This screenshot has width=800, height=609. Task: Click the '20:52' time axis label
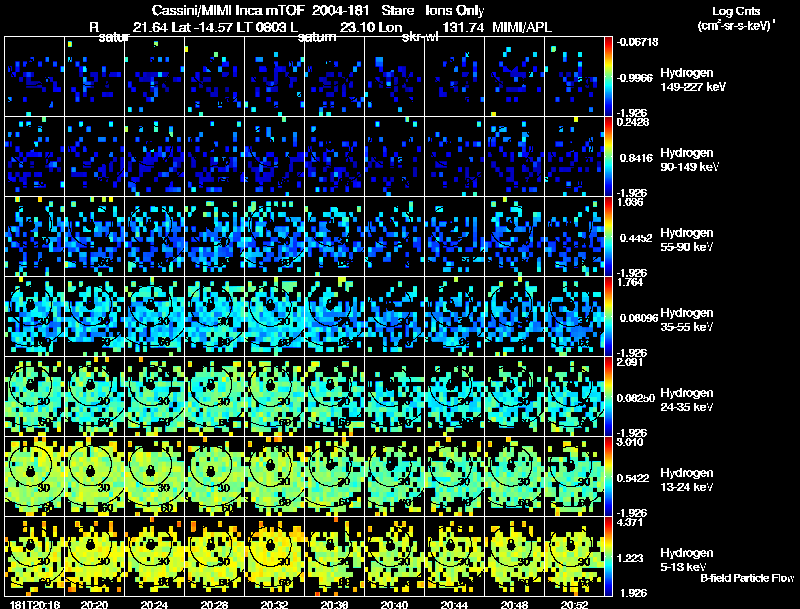click(574, 604)
